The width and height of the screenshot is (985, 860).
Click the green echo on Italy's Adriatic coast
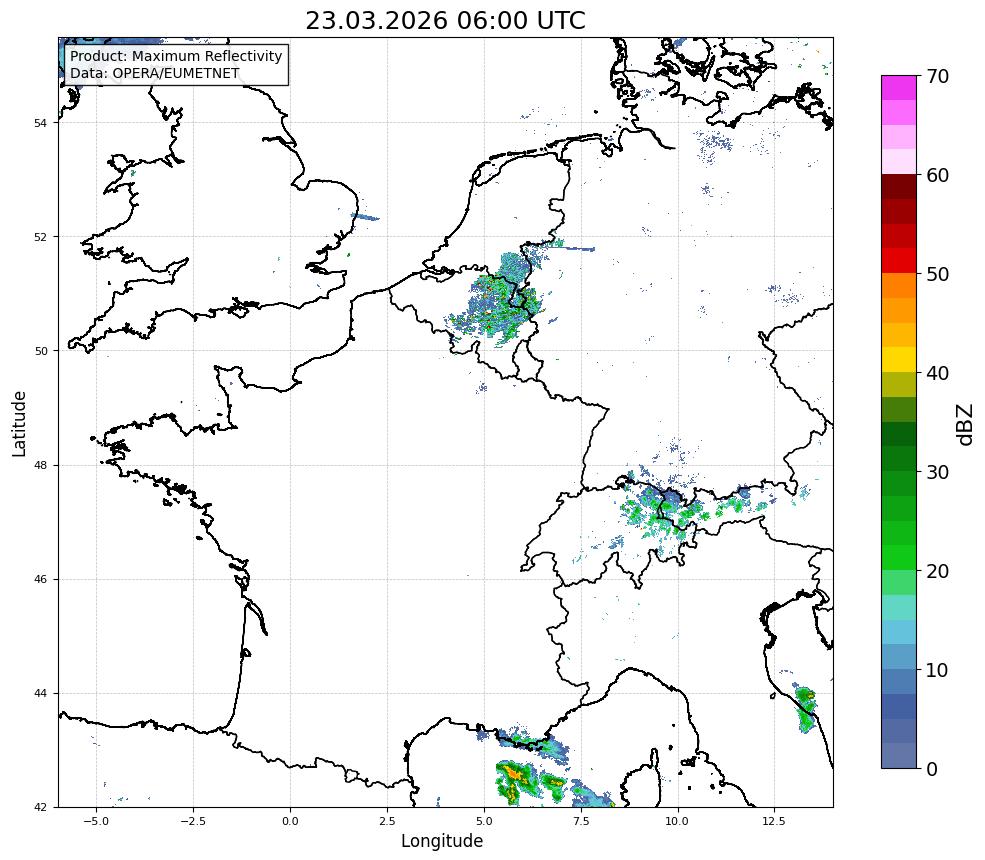[x=805, y=709]
